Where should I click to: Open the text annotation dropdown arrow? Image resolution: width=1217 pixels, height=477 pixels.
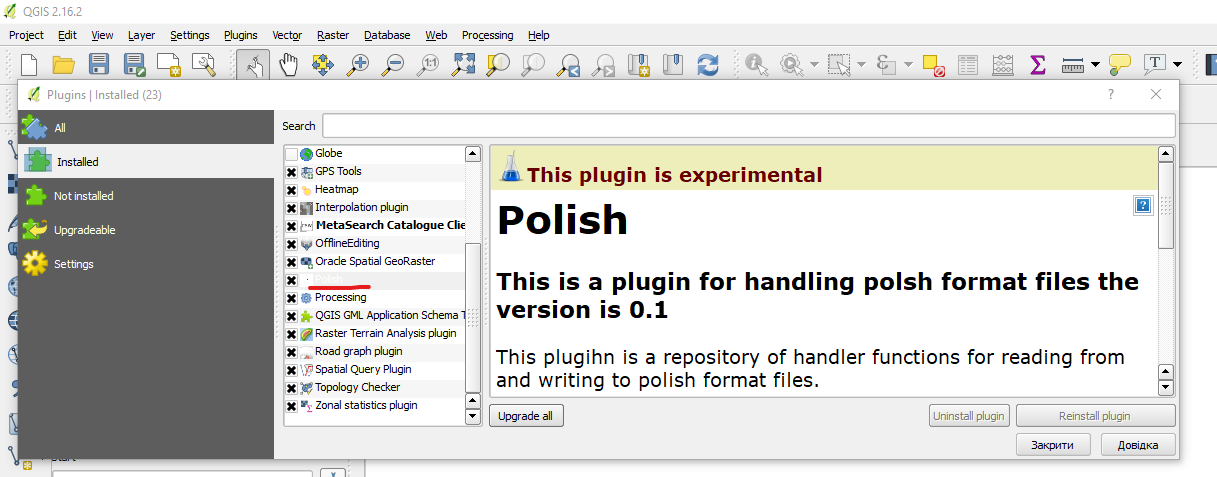pos(1177,65)
